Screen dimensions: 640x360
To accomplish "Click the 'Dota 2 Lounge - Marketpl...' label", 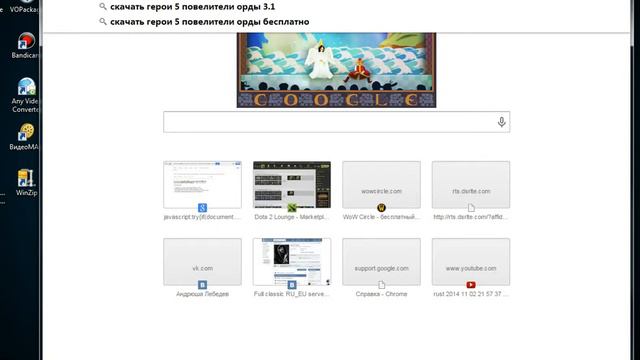I will click(292, 217).
